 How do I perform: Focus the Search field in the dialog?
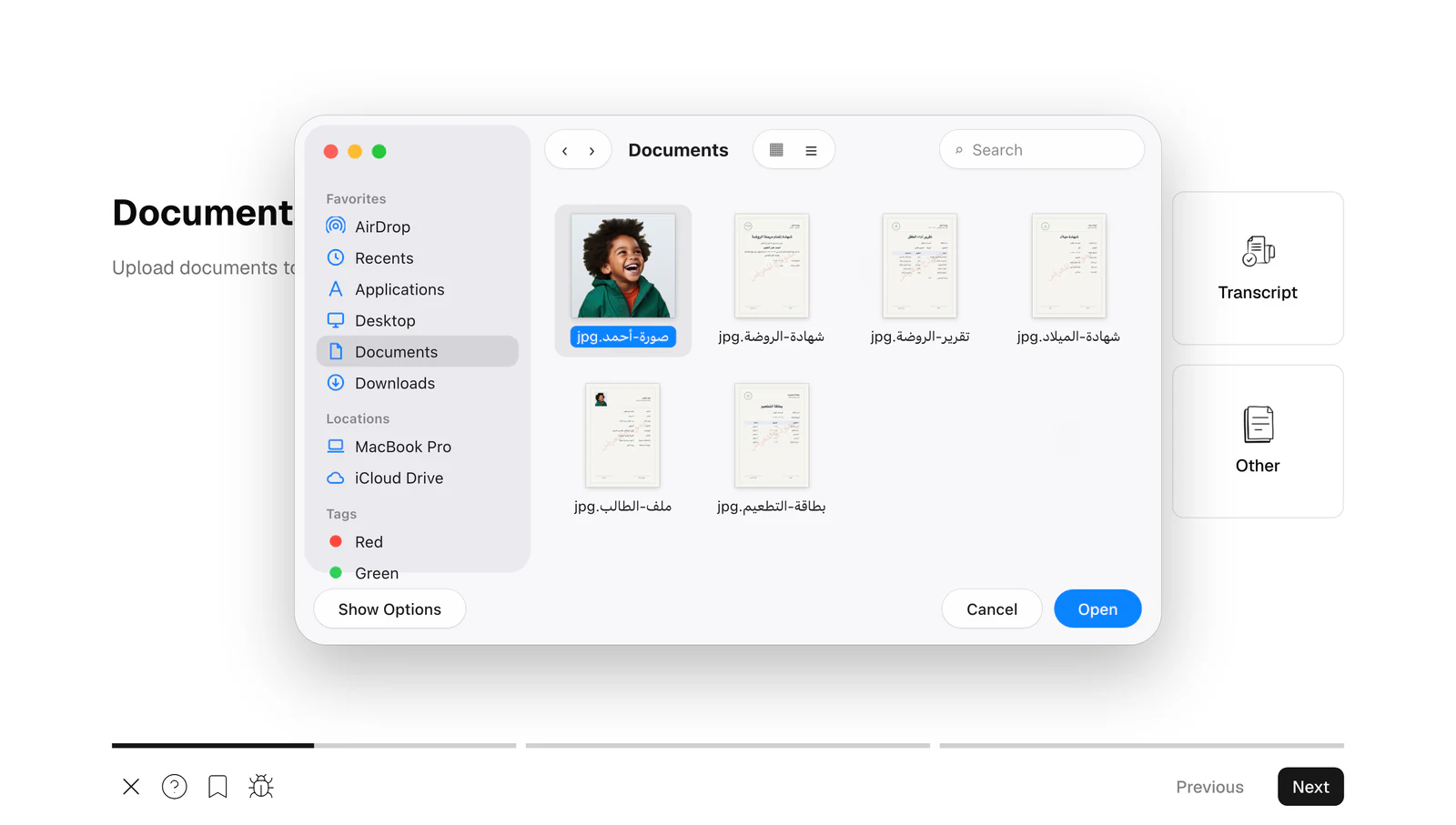click(1041, 150)
